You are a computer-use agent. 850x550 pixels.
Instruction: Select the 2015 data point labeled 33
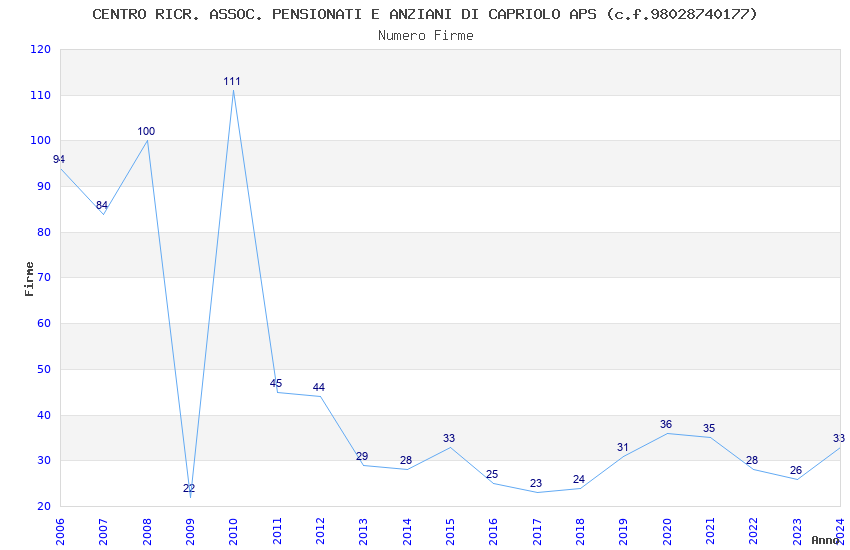tap(449, 438)
